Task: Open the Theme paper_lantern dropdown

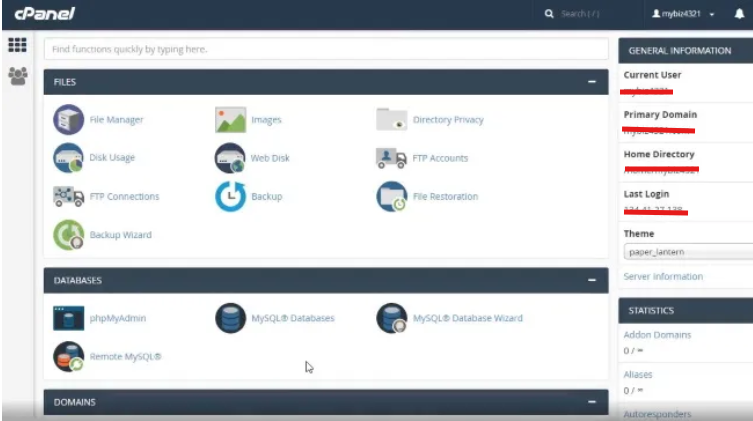Action: tap(688, 252)
